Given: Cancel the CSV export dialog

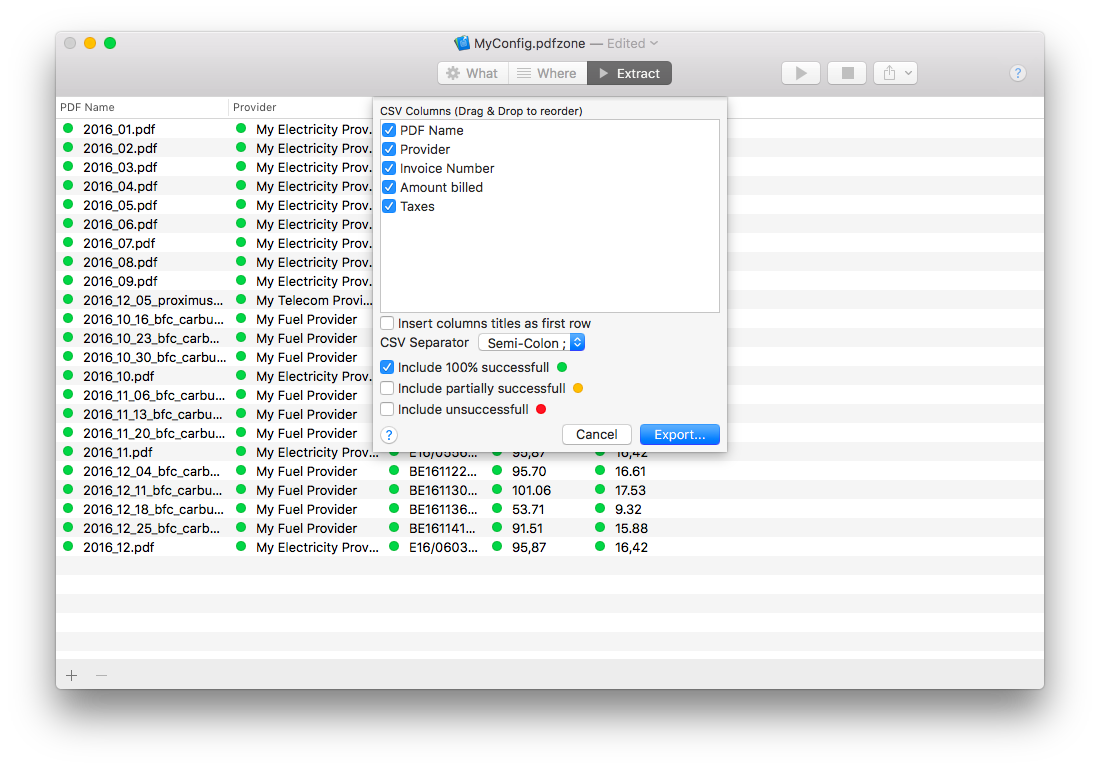Looking at the screenshot, I should (596, 434).
